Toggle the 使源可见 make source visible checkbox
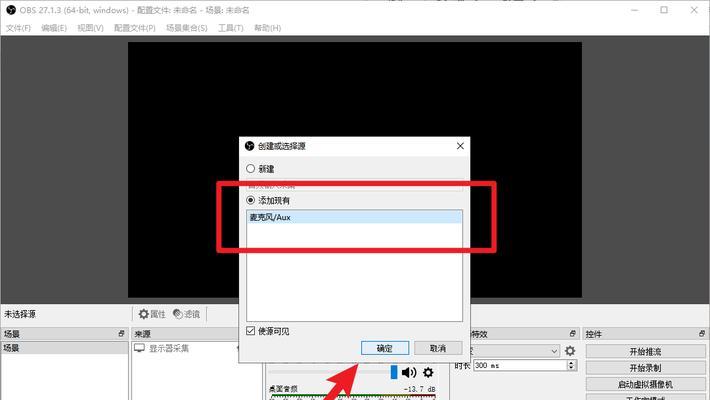Image resolution: width=710 pixels, height=400 pixels. coord(250,331)
